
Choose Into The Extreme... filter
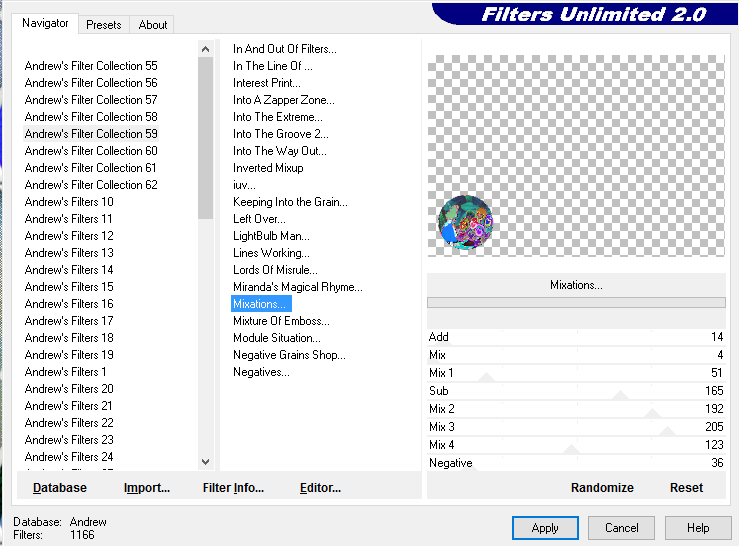point(278,117)
